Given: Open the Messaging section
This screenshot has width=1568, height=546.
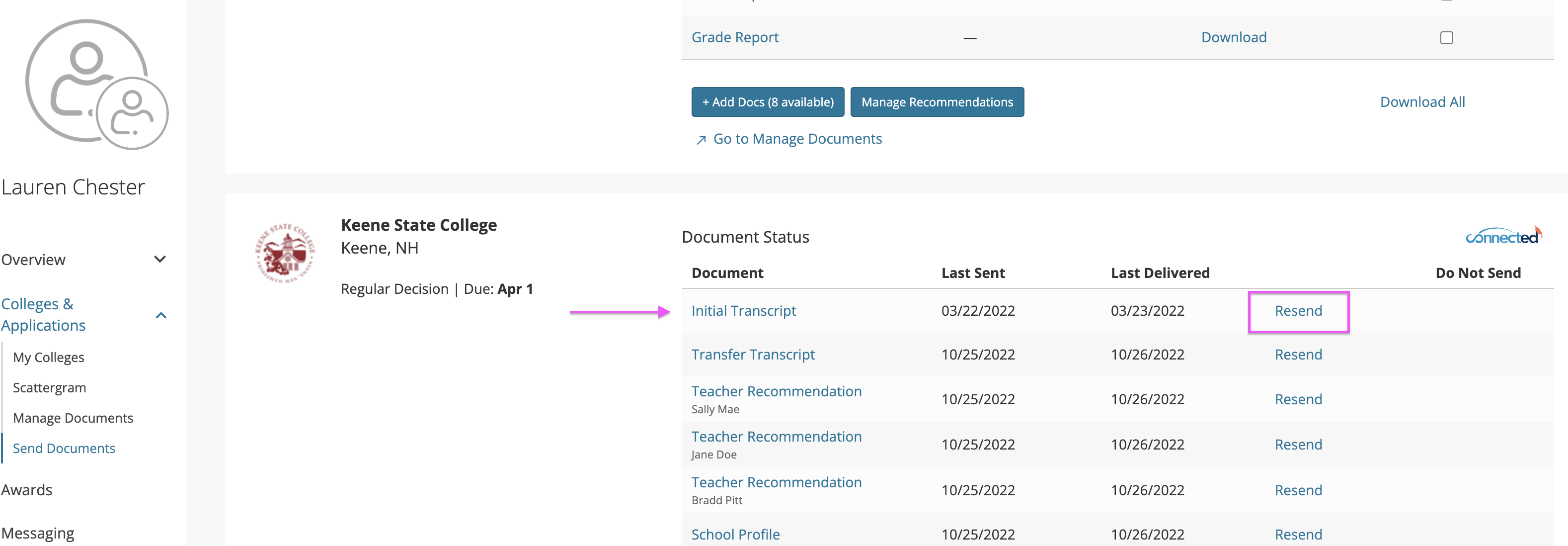Looking at the screenshot, I should (x=38, y=534).
